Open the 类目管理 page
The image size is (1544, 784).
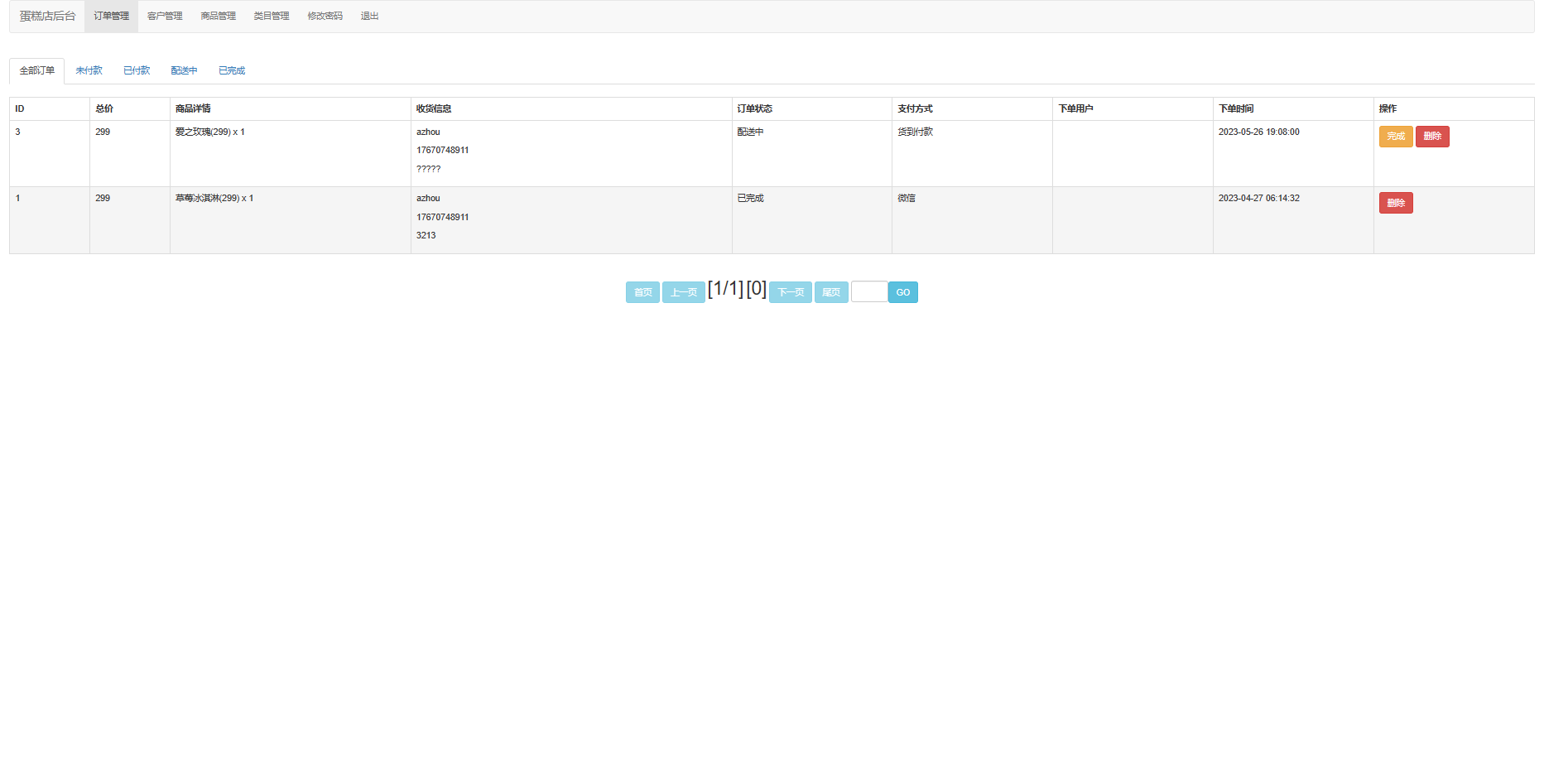pos(272,17)
